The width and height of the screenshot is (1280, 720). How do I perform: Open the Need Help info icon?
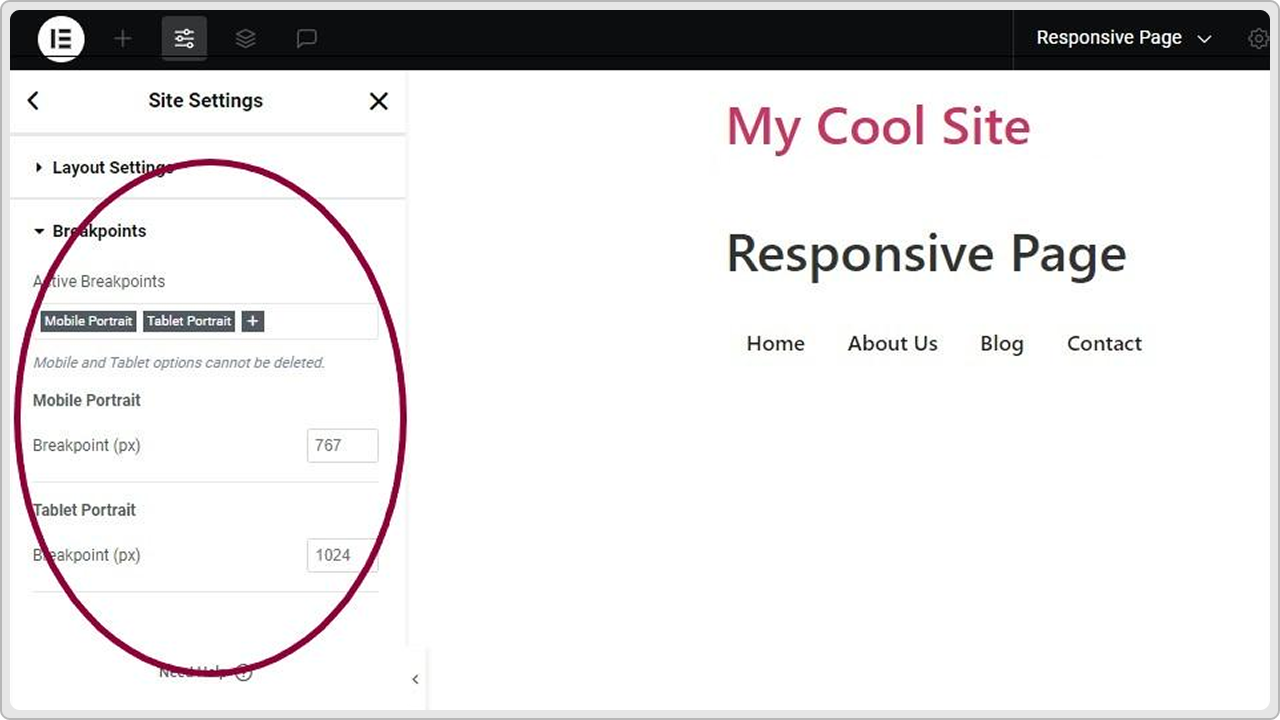(243, 672)
